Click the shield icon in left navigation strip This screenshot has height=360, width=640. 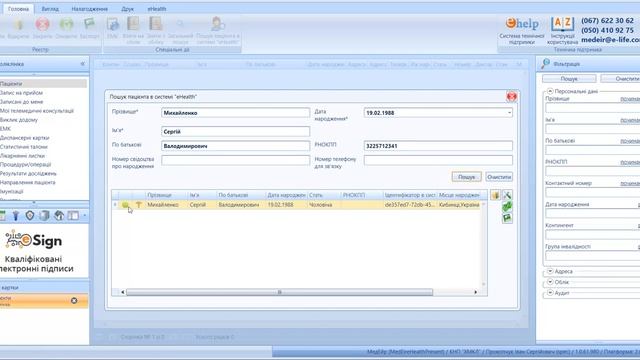click(x=30, y=216)
